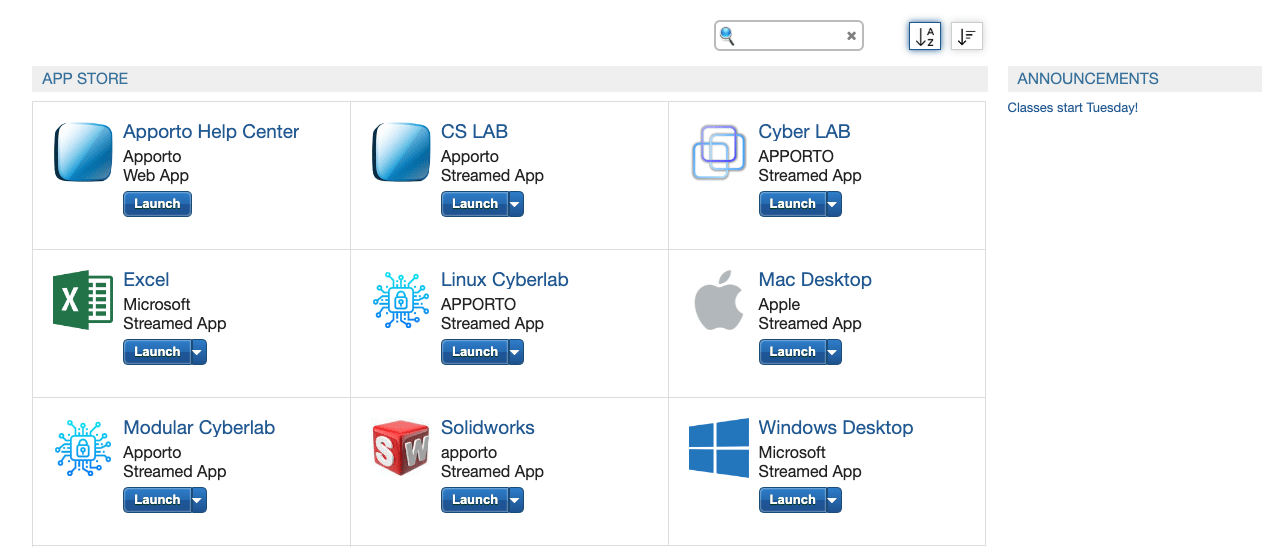Screen dimensions: 1275x547
Task: Click the Solidworks red cube icon
Action: [x=400, y=448]
